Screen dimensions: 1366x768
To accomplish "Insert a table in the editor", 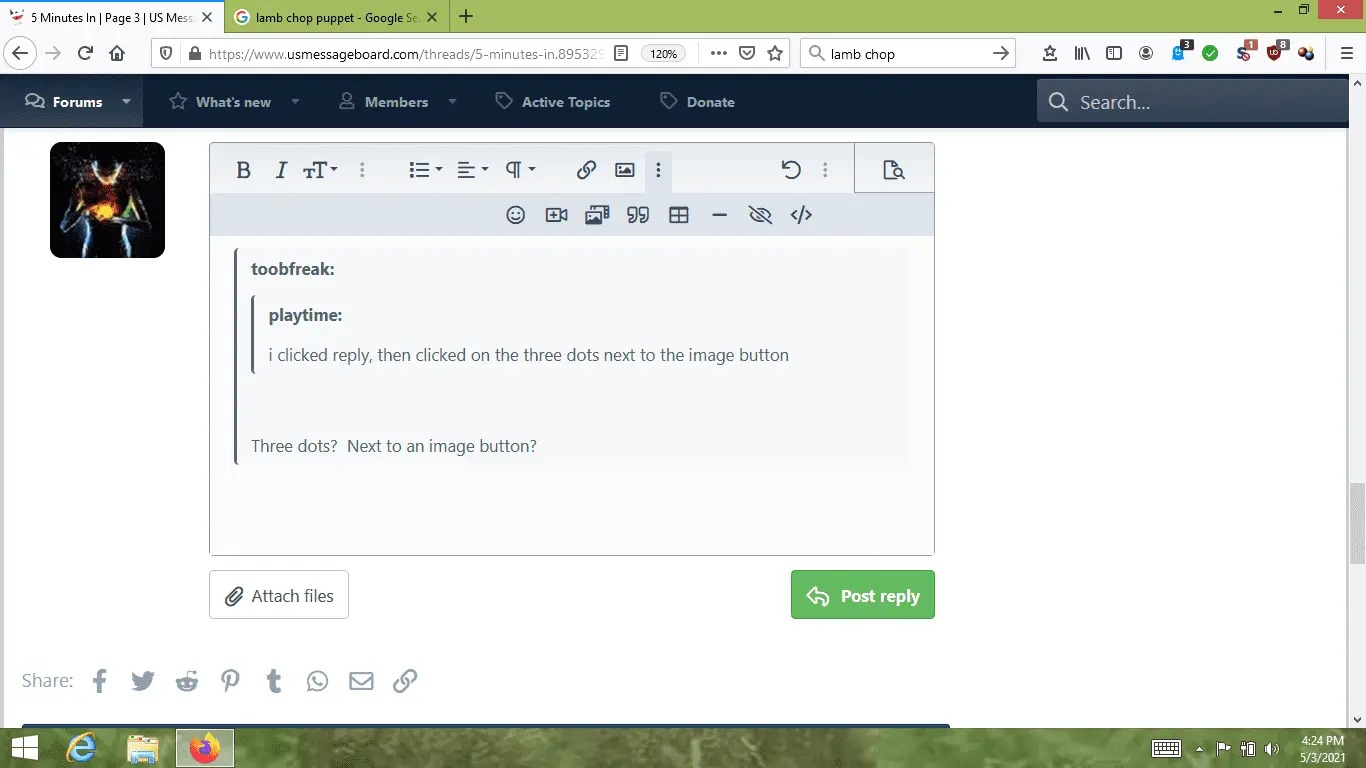I will click(679, 215).
